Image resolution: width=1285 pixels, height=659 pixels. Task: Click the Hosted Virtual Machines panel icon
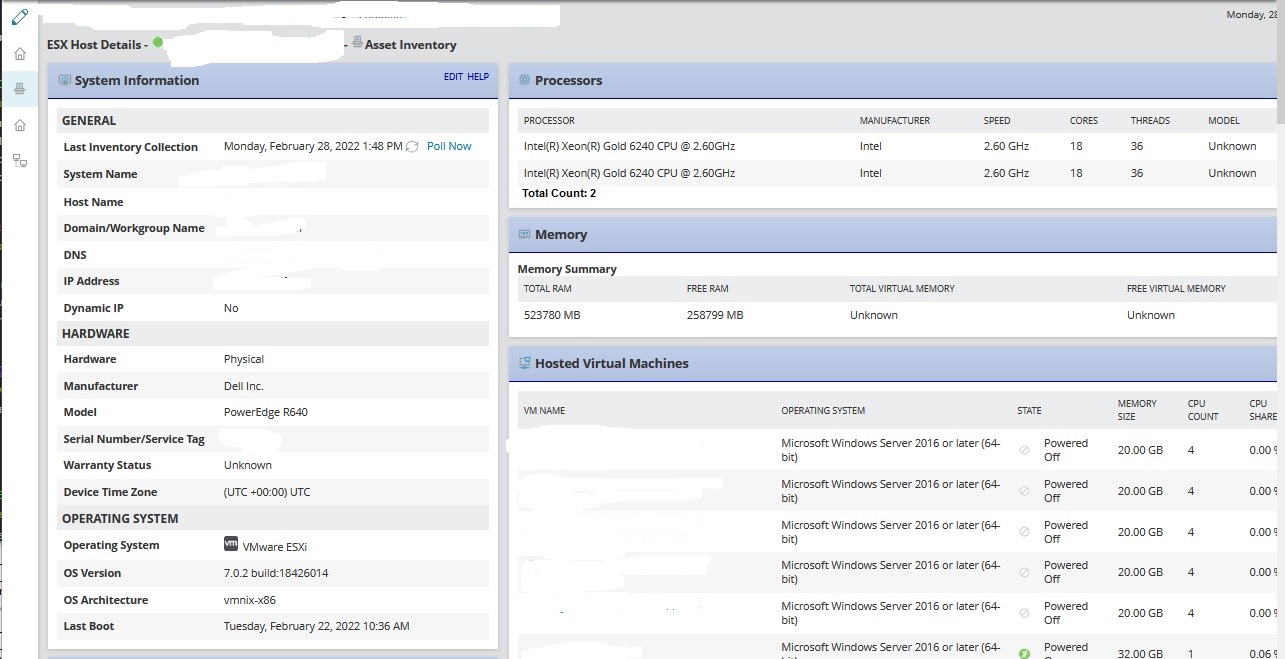click(524, 363)
